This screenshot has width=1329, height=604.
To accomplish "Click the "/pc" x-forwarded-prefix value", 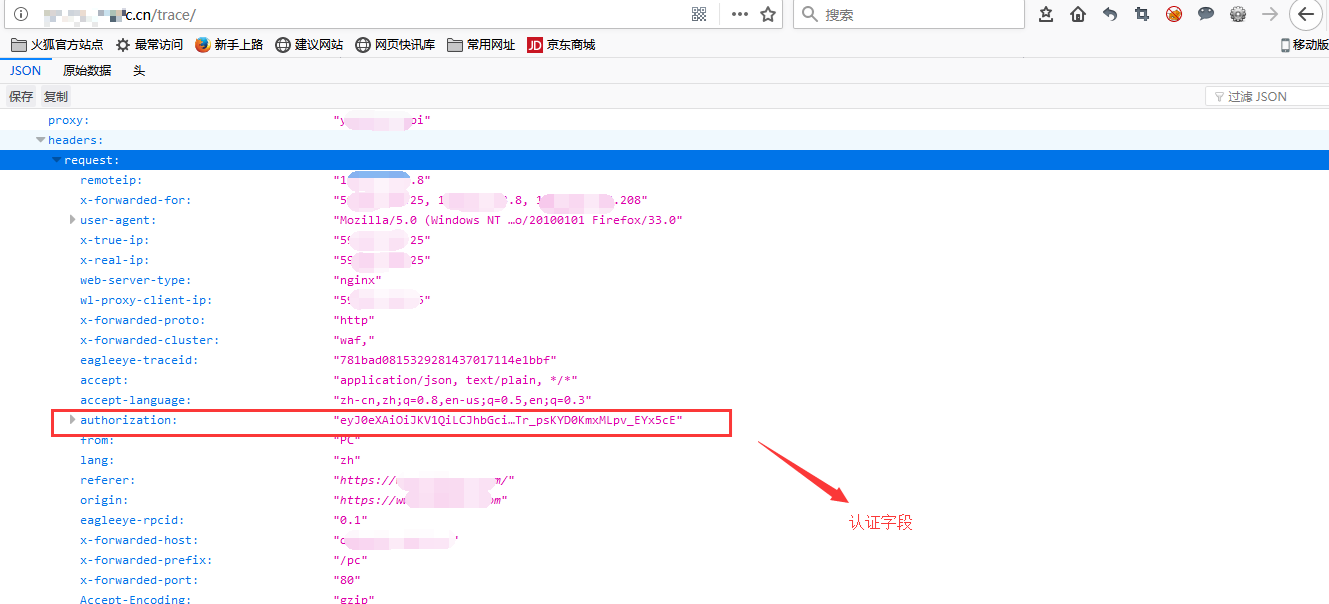I will [350, 560].
